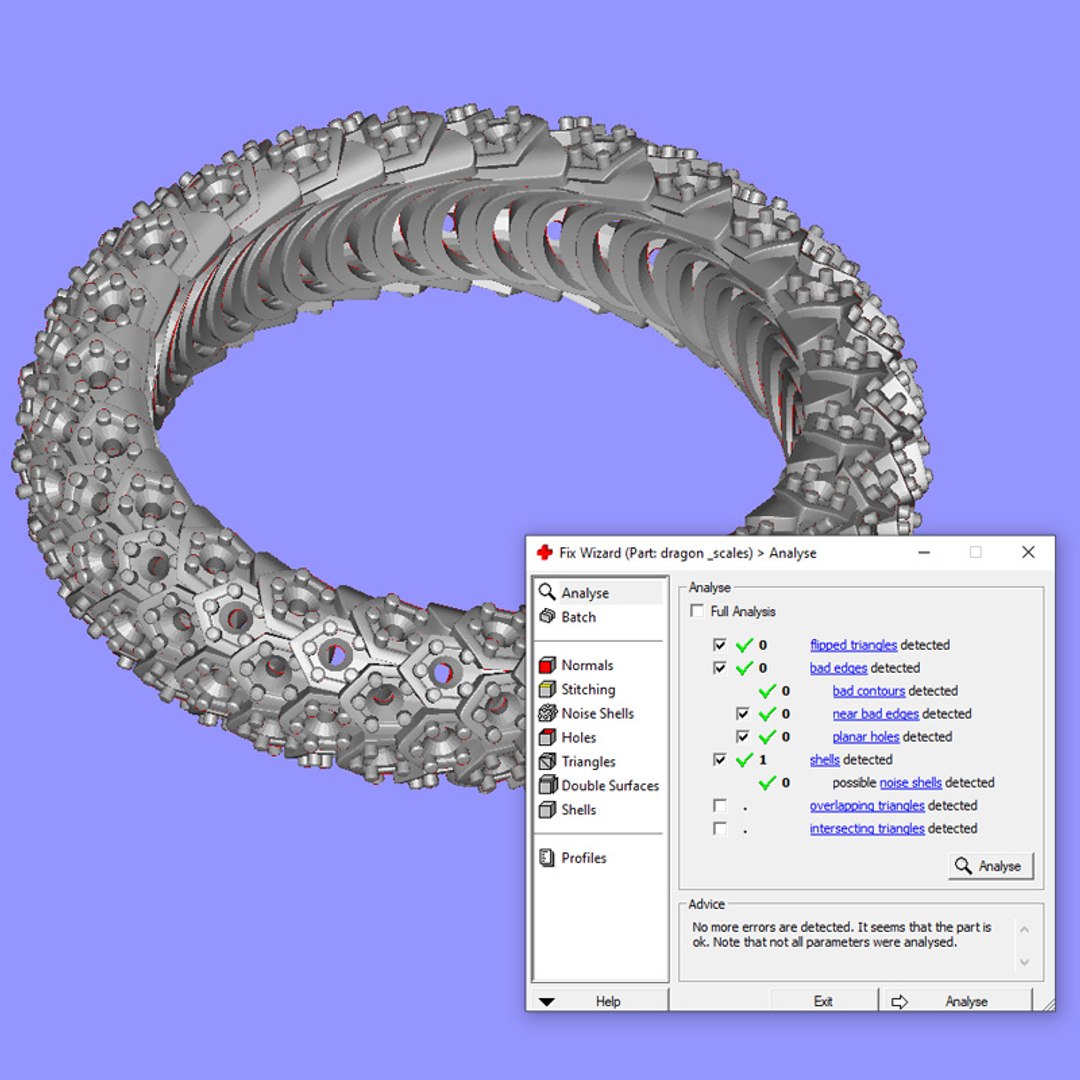Viewport: 1080px width, 1080px height.
Task: Follow the bad edges link
Action: pyautogui.click(x=838, y=667)
